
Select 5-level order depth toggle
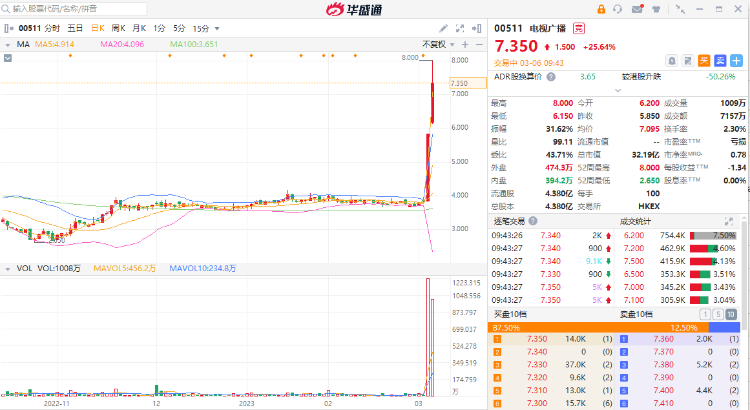click(717, 314)
